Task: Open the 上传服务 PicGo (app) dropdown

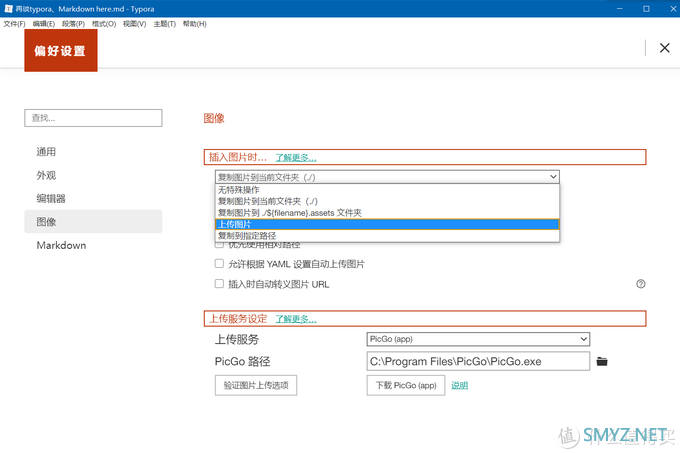Action: (x=478, y=339)
